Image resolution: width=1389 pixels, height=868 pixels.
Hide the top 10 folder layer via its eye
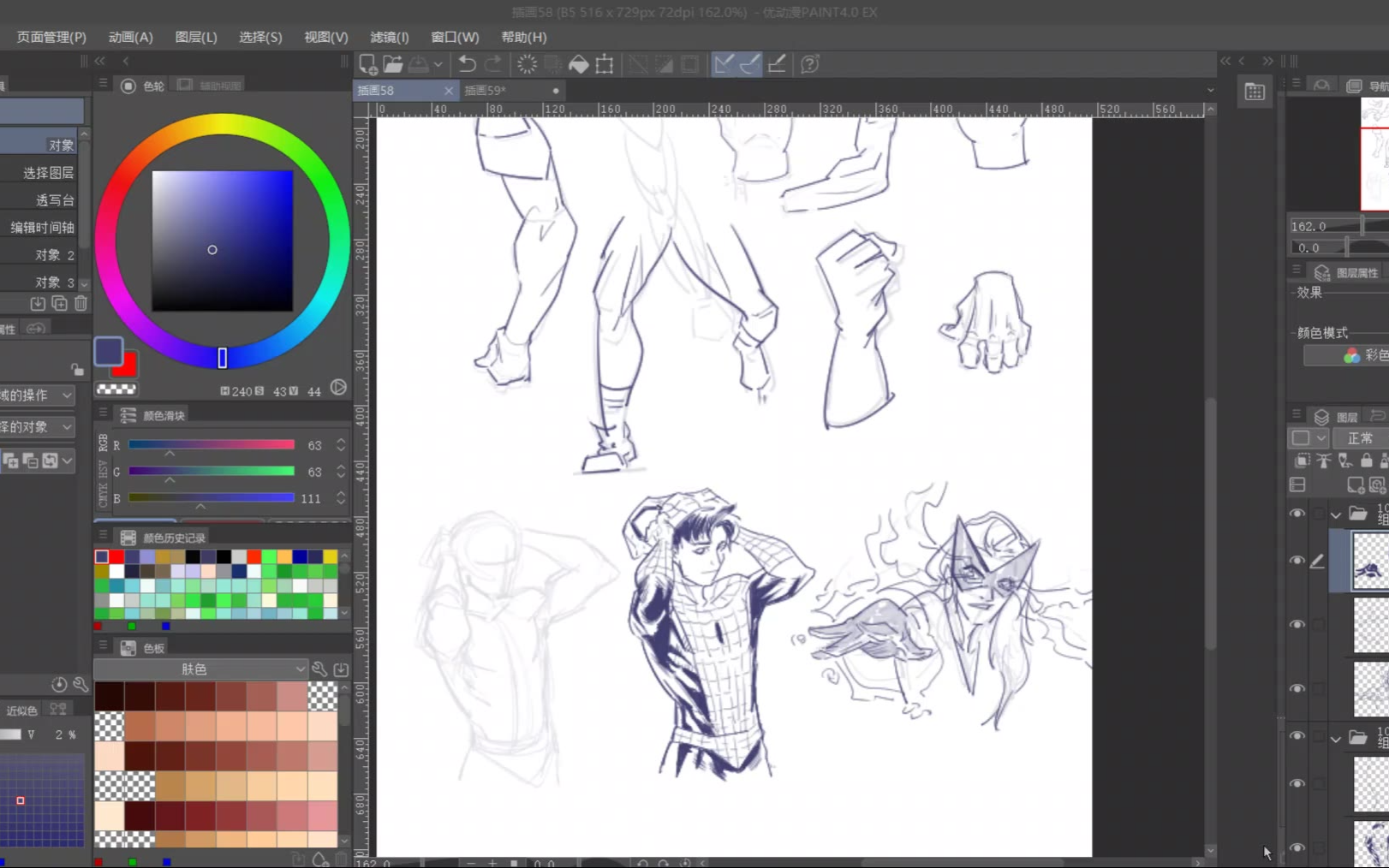tap(1297, 514)
